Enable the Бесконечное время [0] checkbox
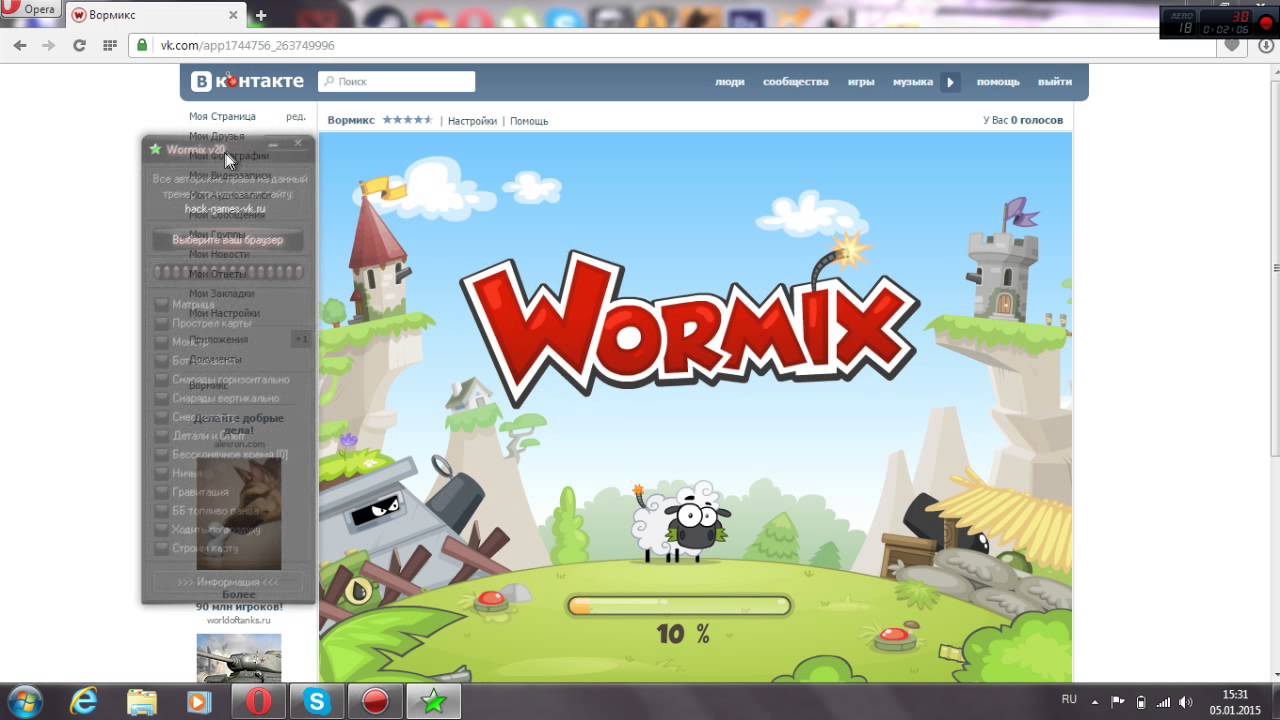Image resolution: width=1280 pixels, height=720 pixels. 161,454
